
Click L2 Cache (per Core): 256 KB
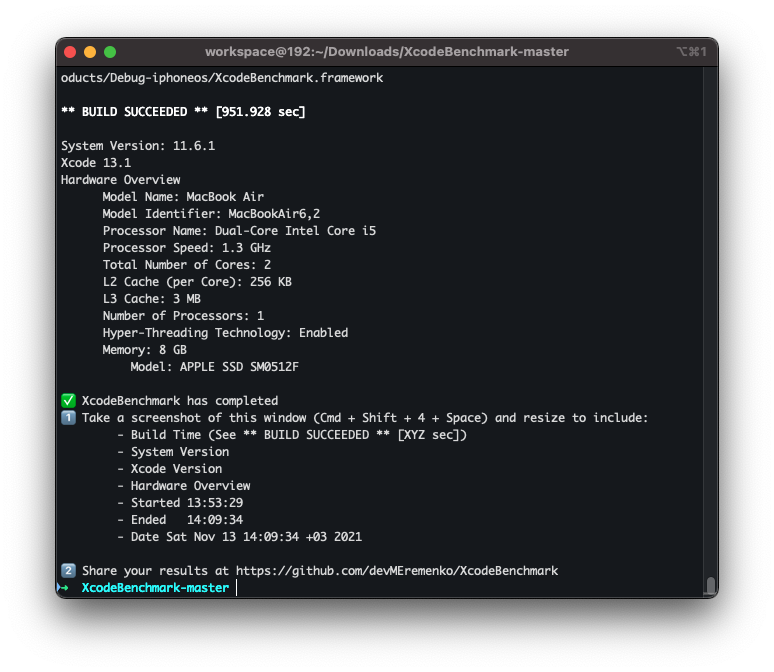click(197, 282)
